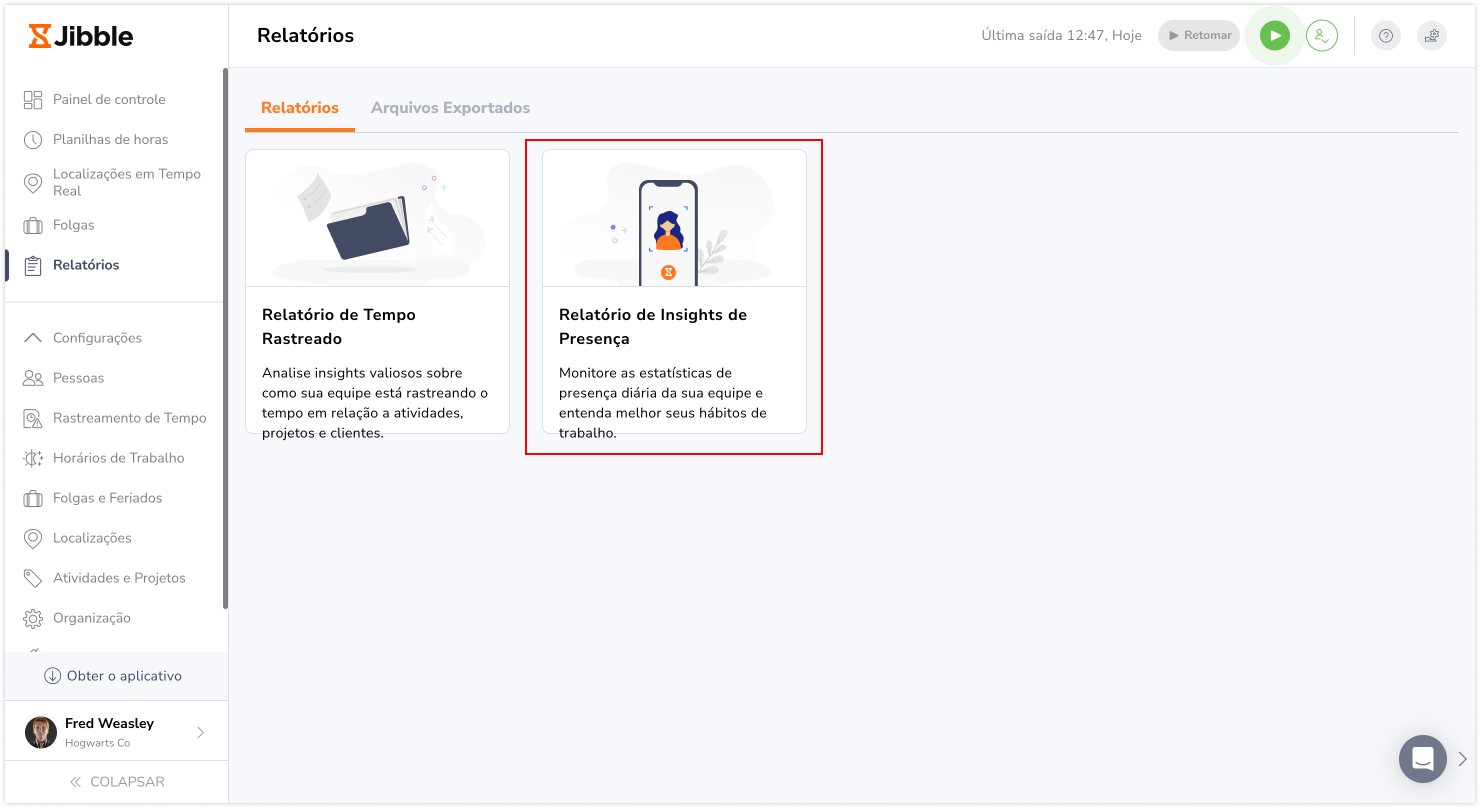Open the Folgas section

point(73,225)
